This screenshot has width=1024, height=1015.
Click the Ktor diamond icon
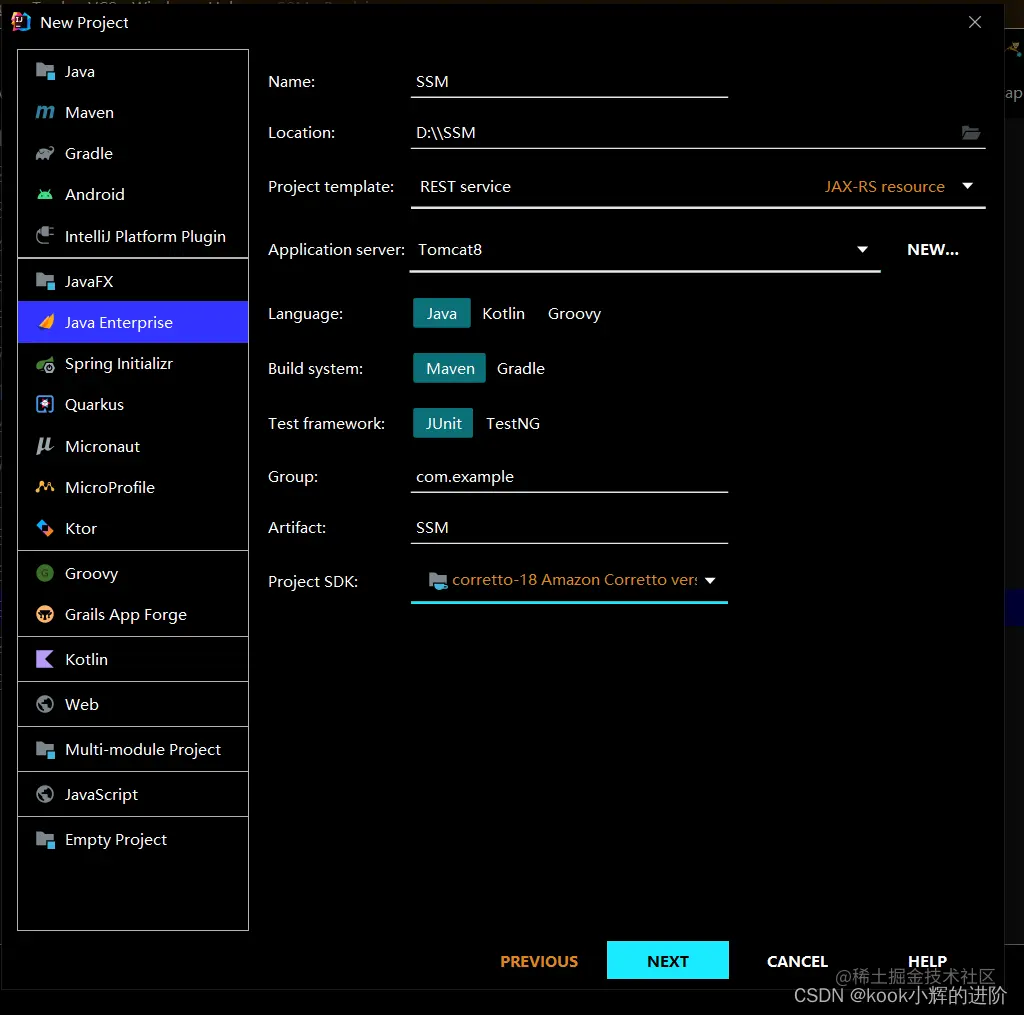click(45, 528)
